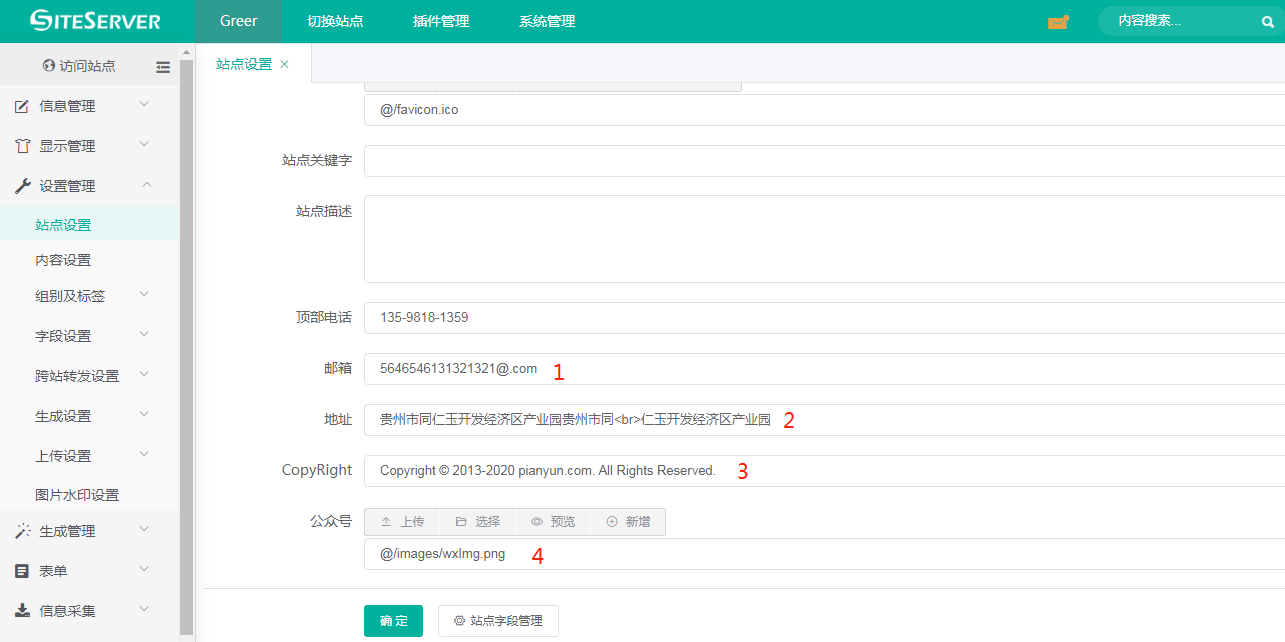Expand the 显示管理 sidebar menu

coord(80,146)
